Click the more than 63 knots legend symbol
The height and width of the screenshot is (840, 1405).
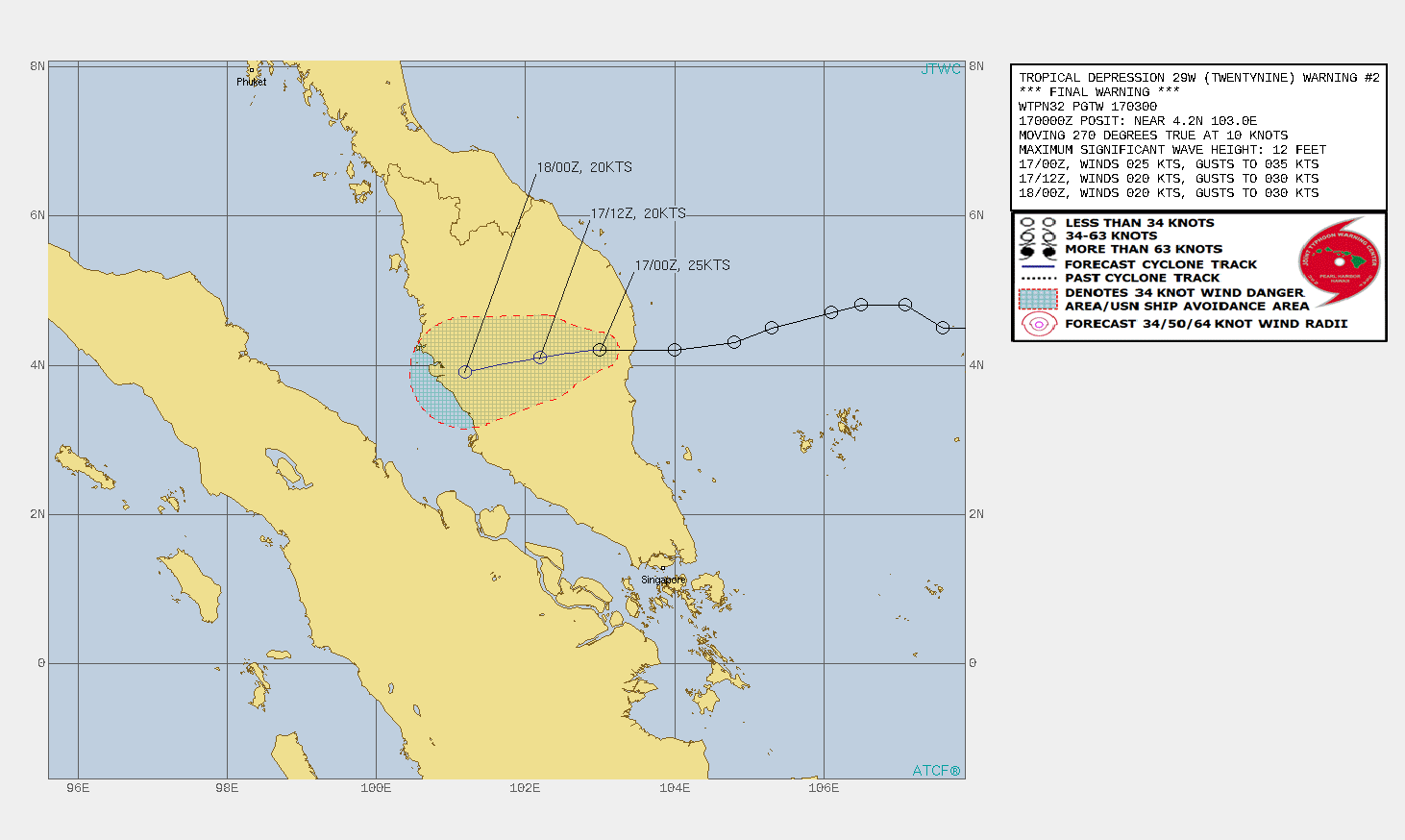coord(1038,251)
